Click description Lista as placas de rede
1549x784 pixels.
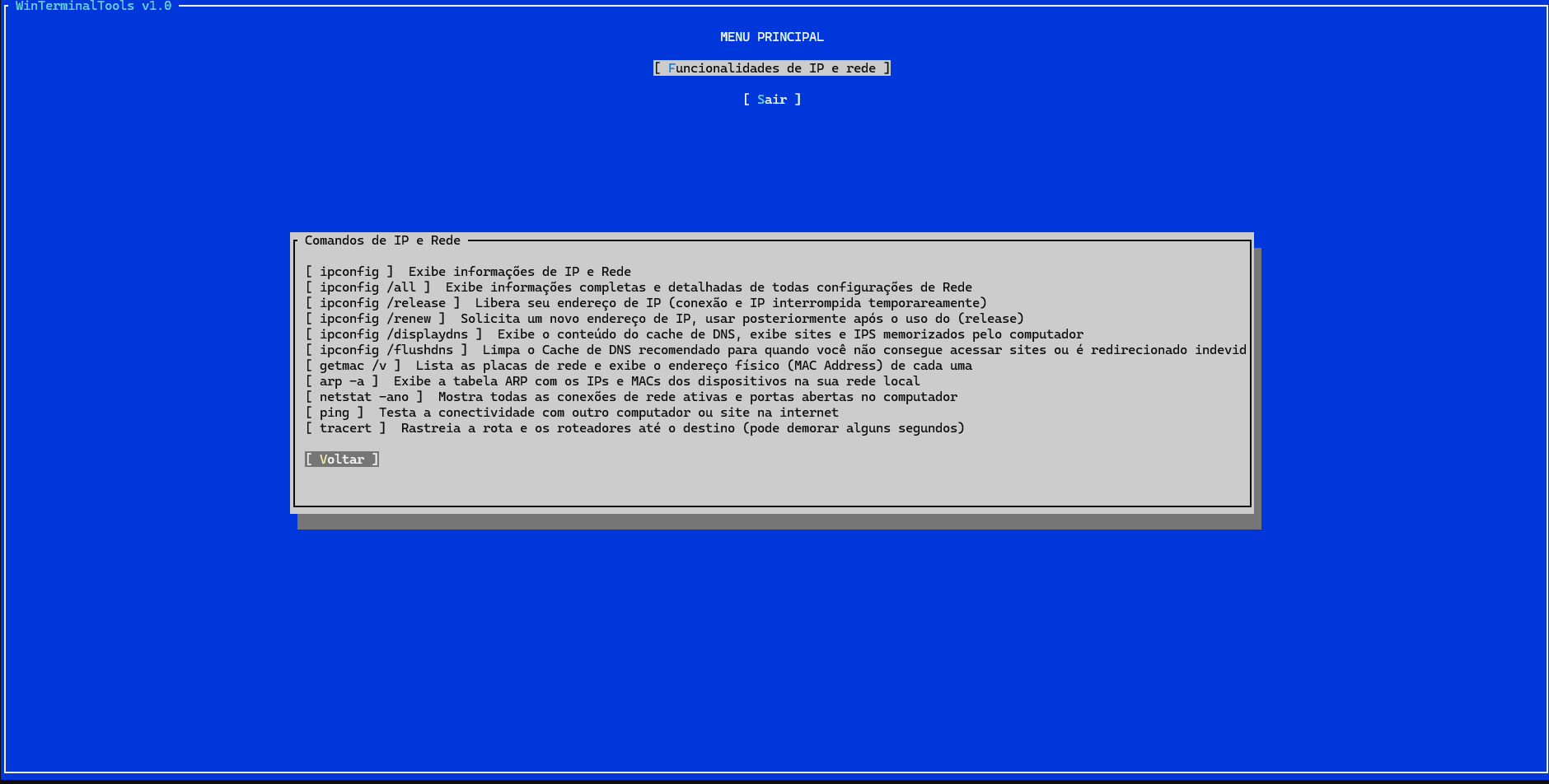pyautogui.click(x=694, y=366)
